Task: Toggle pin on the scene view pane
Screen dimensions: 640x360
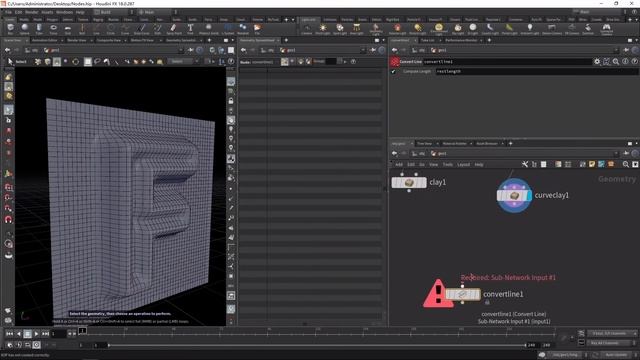Action: pyautogui.click(x=191, y=50)
